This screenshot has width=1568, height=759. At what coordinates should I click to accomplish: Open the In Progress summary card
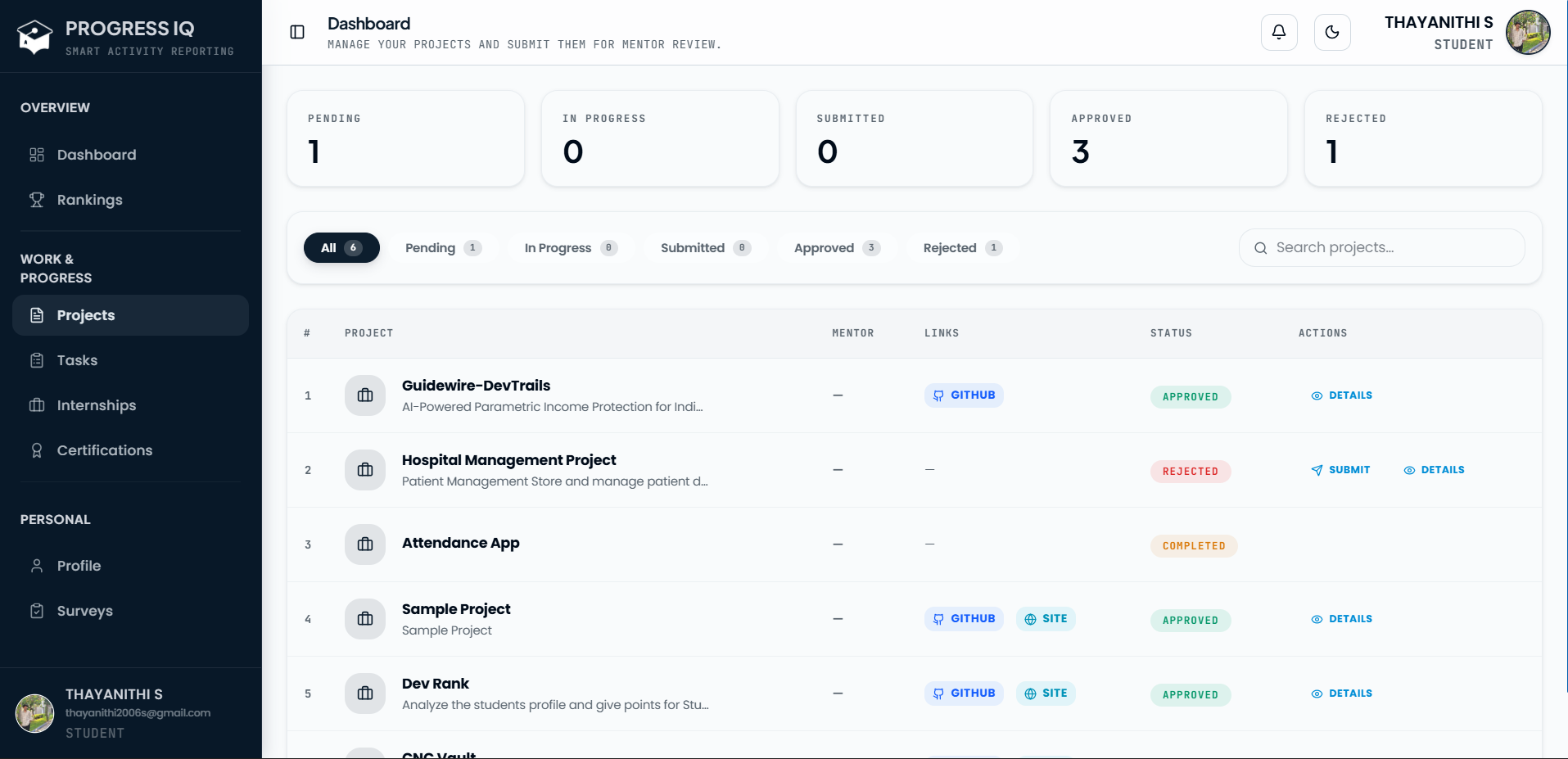[x=660, y=138]
